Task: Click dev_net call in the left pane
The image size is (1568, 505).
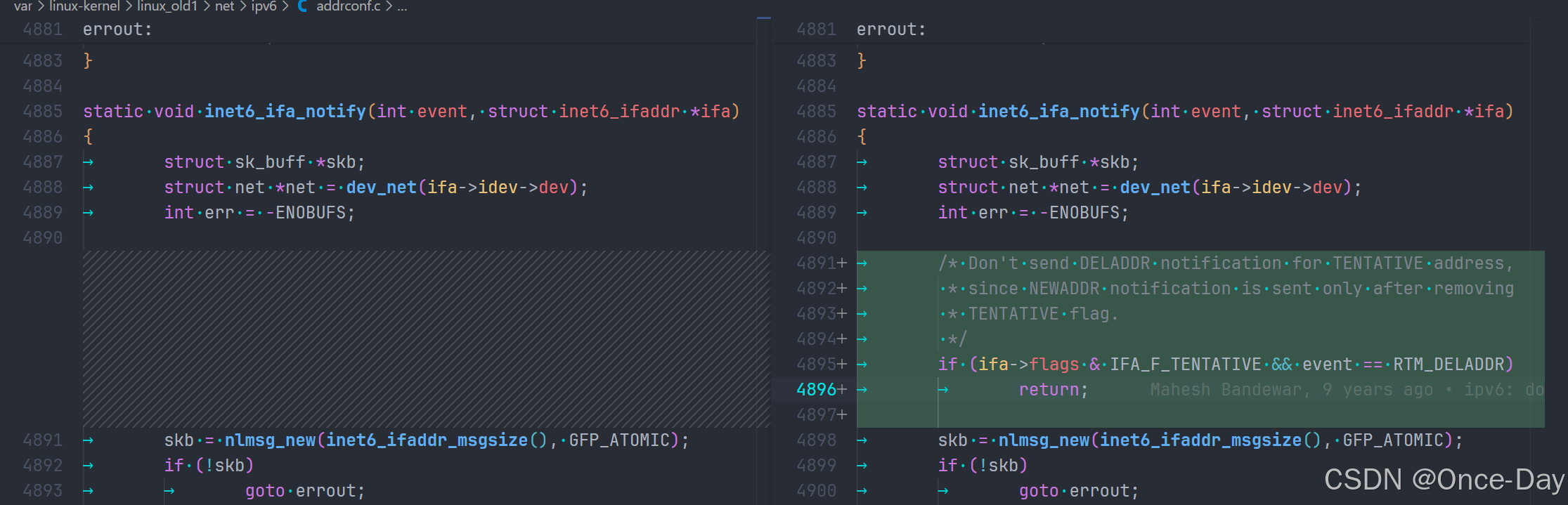Action: click(382, 188)
